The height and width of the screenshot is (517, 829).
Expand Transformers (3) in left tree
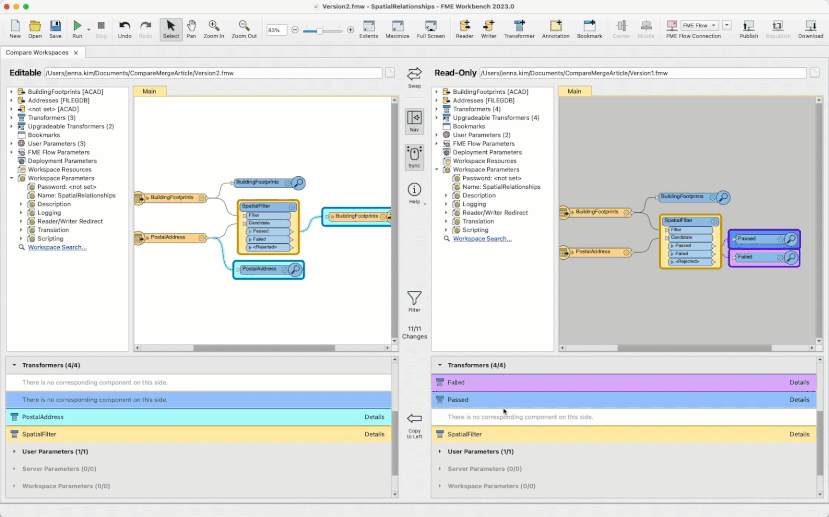pos(12,118)
